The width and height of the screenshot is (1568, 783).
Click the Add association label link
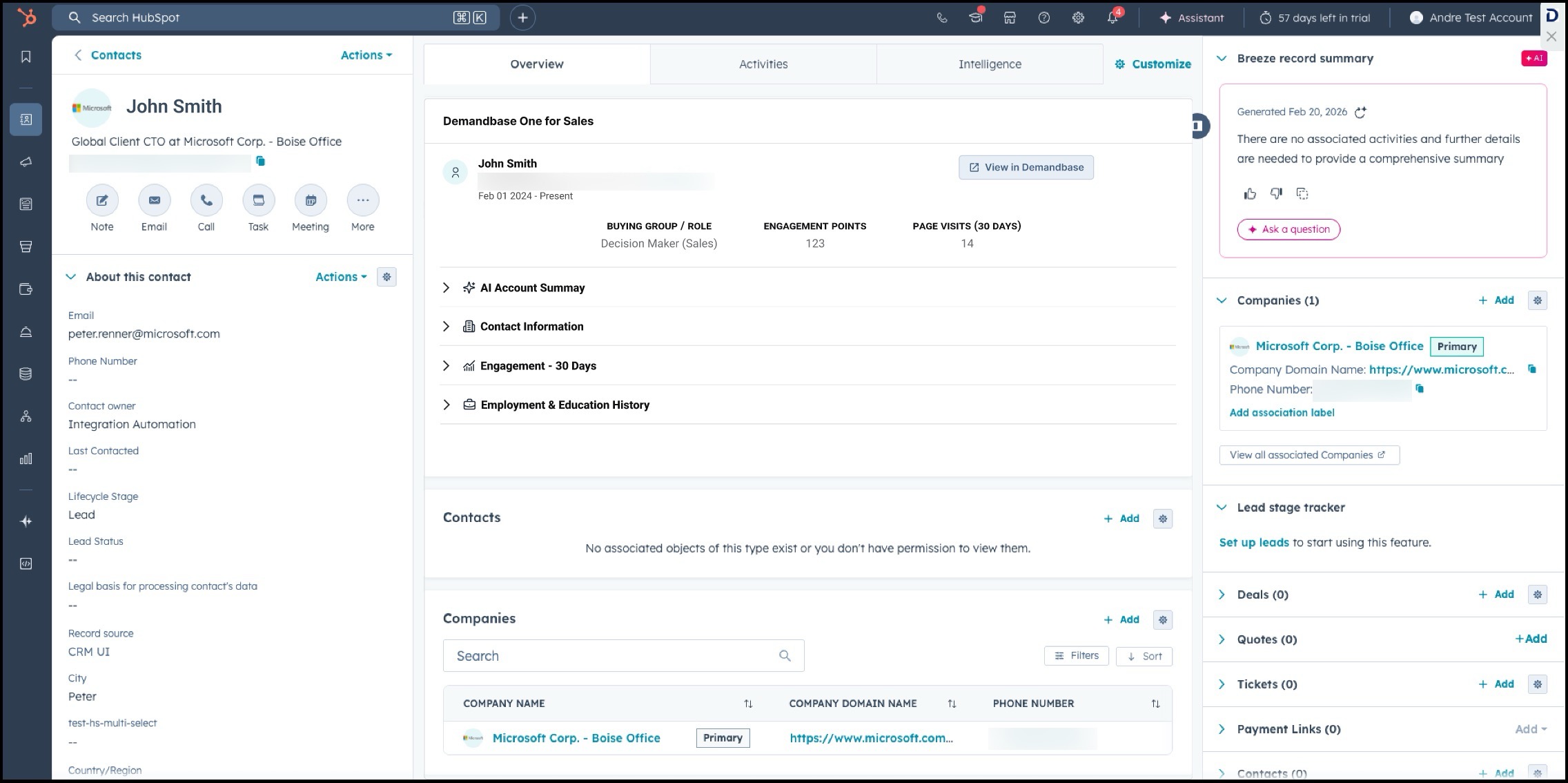click(1282, 412)
